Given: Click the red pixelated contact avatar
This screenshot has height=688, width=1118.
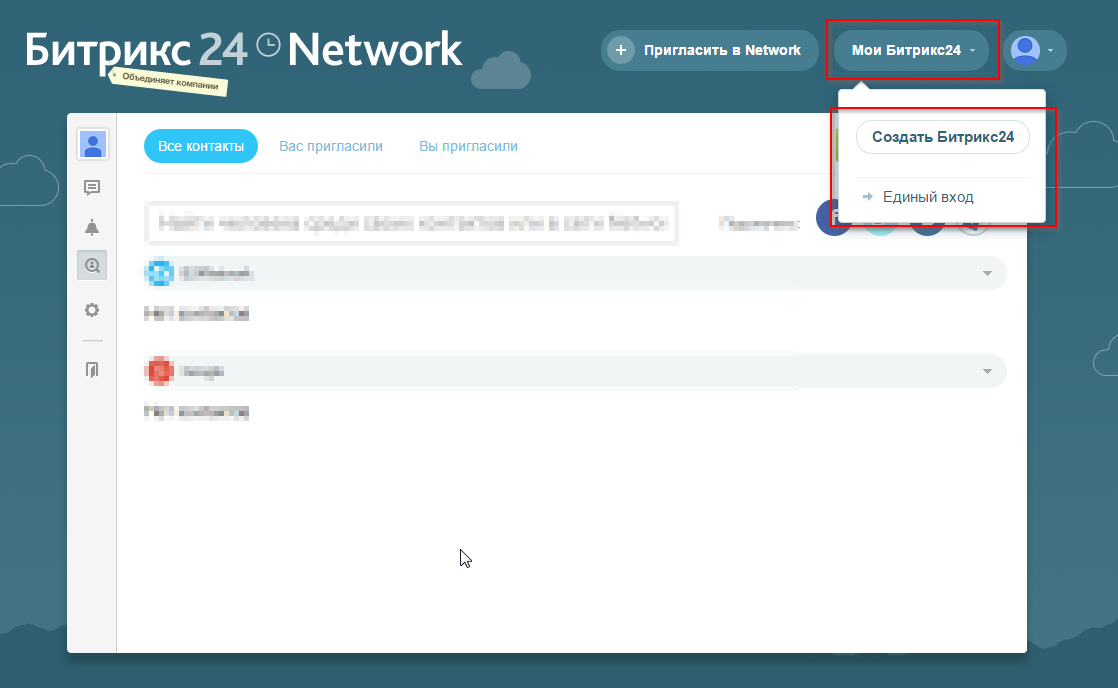Looking at the screenshot, I should (159, 371).
